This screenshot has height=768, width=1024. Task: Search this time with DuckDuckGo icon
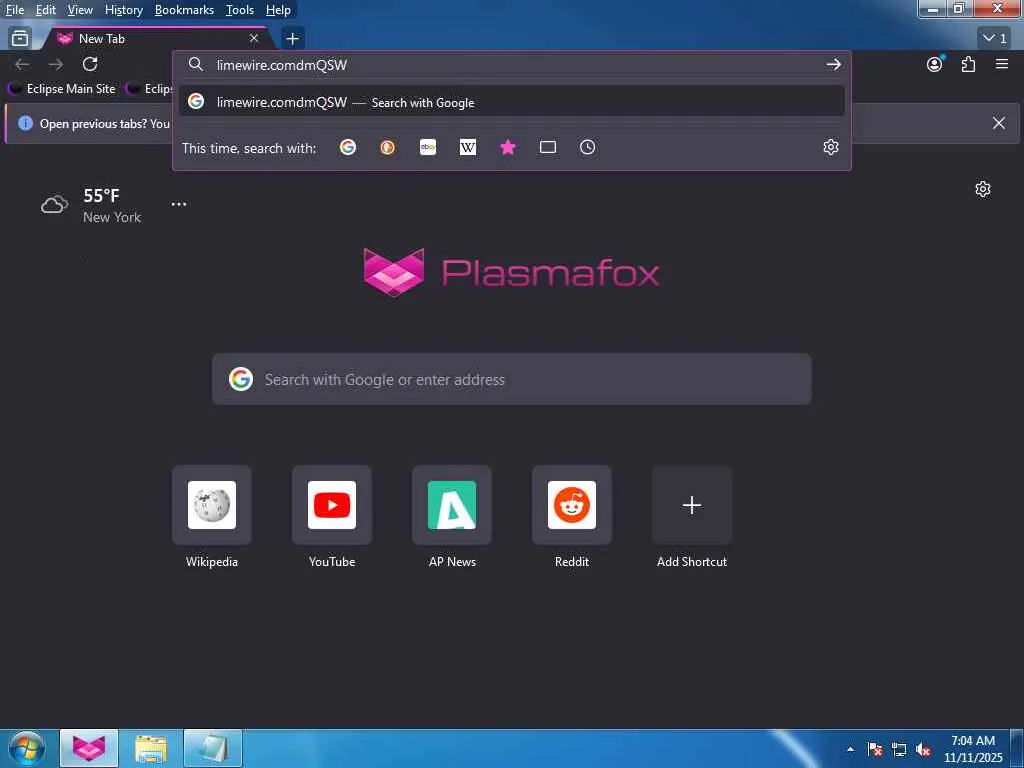(387, 148)
